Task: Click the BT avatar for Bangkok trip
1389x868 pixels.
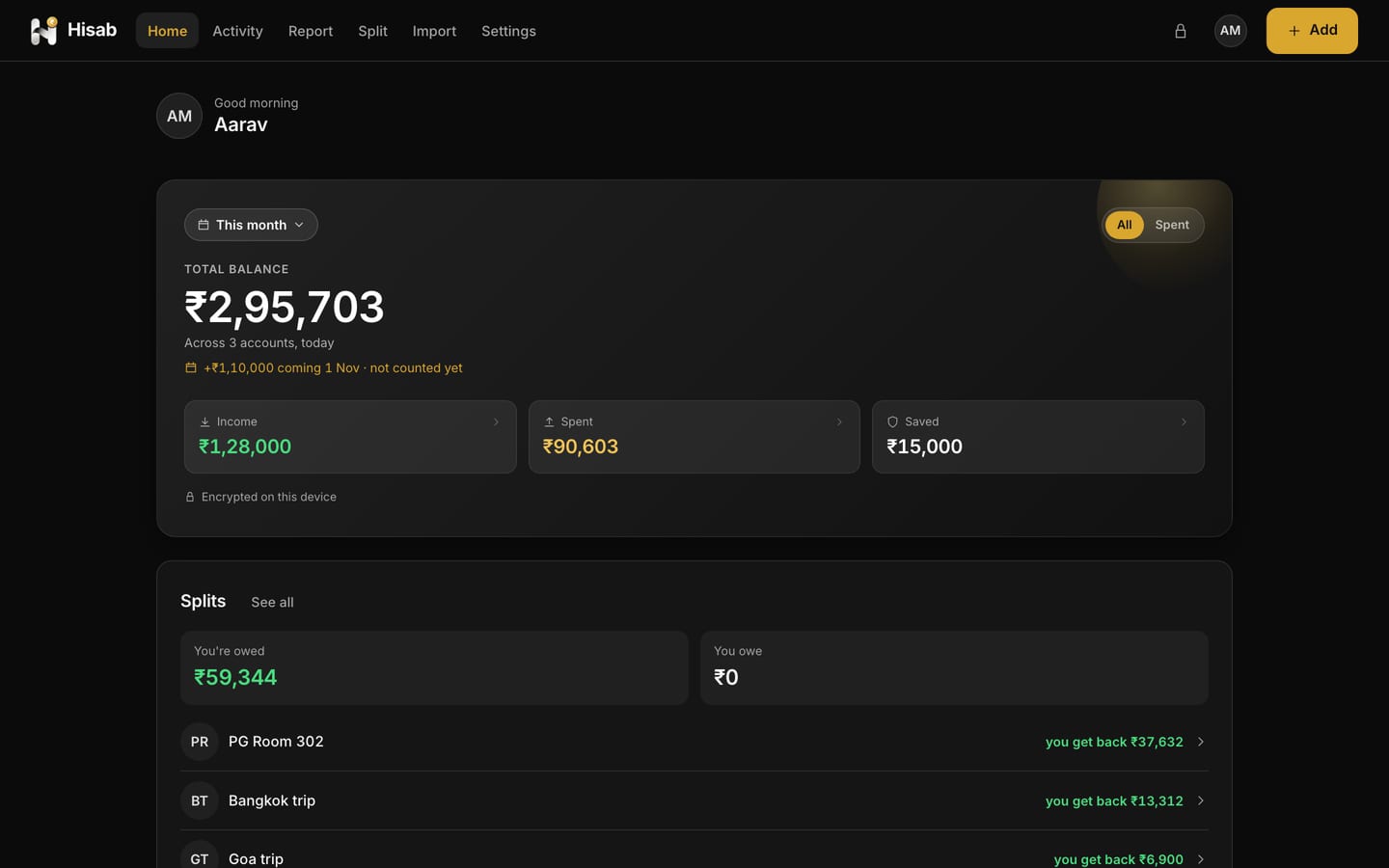Action: tap(200, 800)
